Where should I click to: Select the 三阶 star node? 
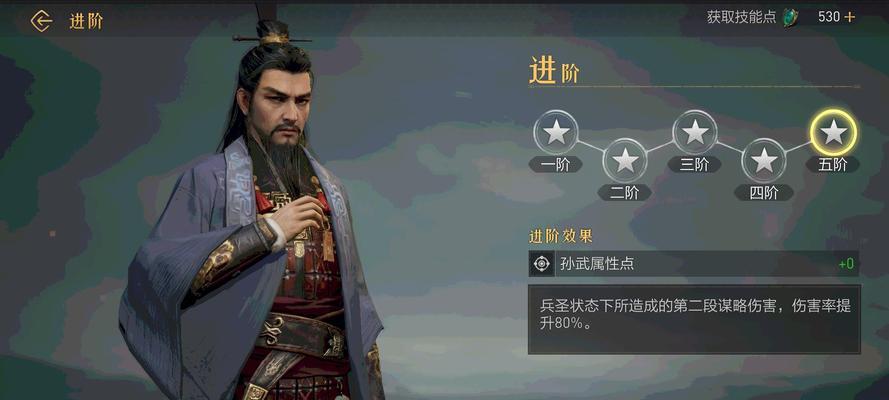(x=695, y=132)
